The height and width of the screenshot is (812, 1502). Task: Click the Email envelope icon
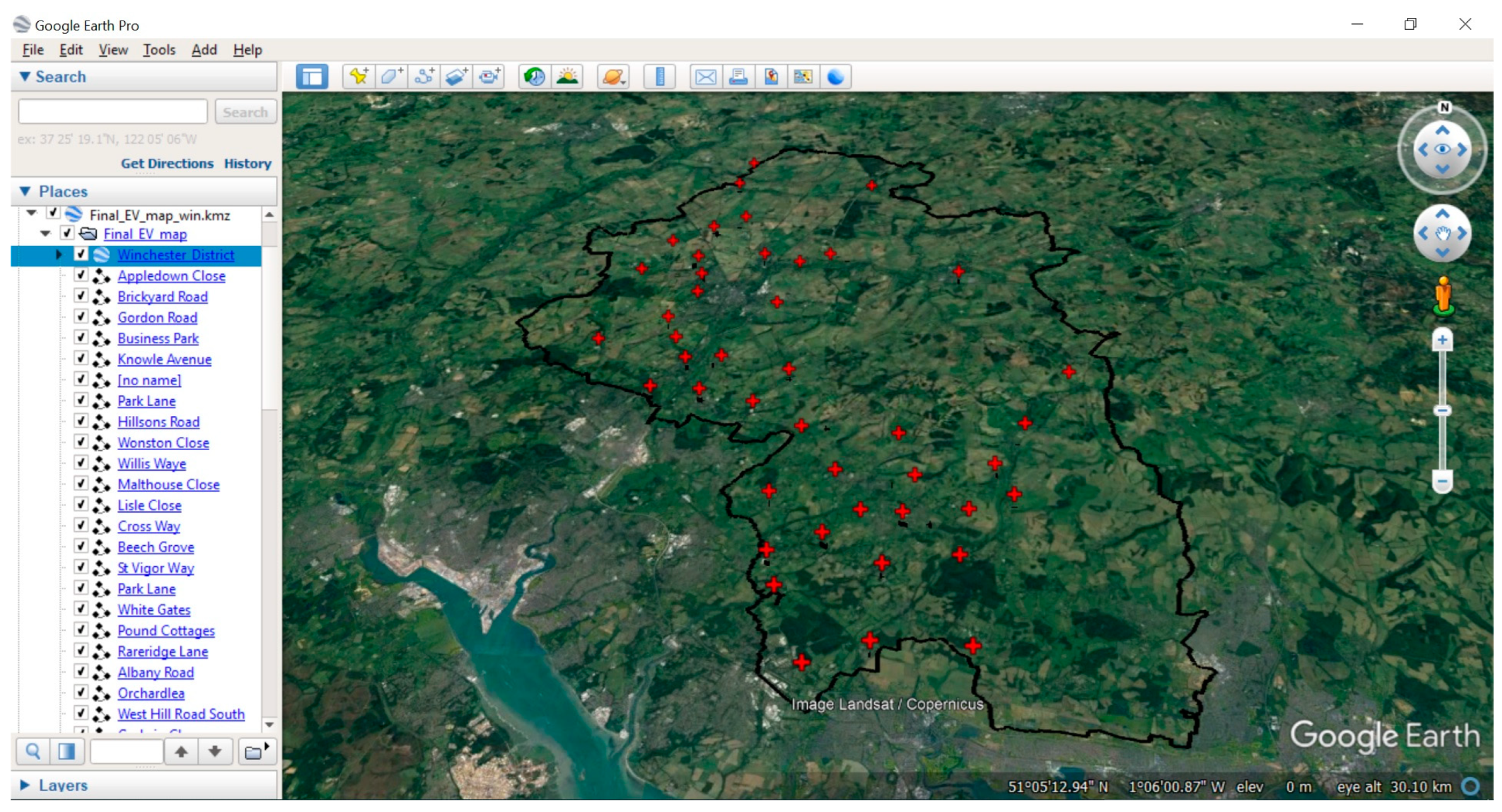pyautogui.click(x=705, y=77)
